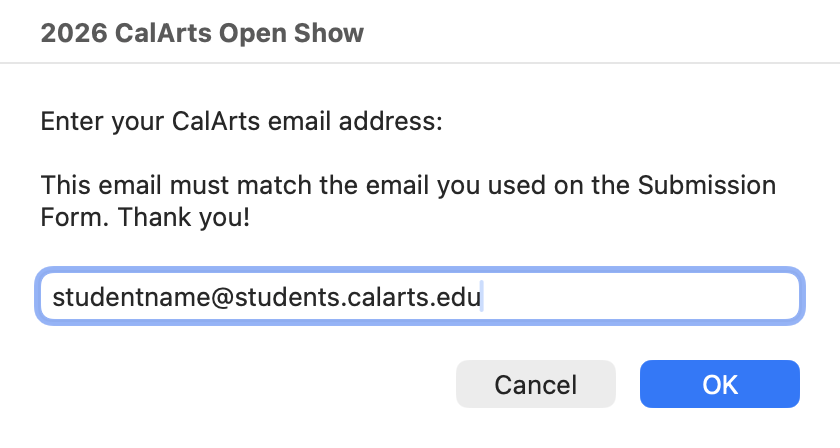Click the "2026 CalArts Open Show" dialog title

click(202, 34)
